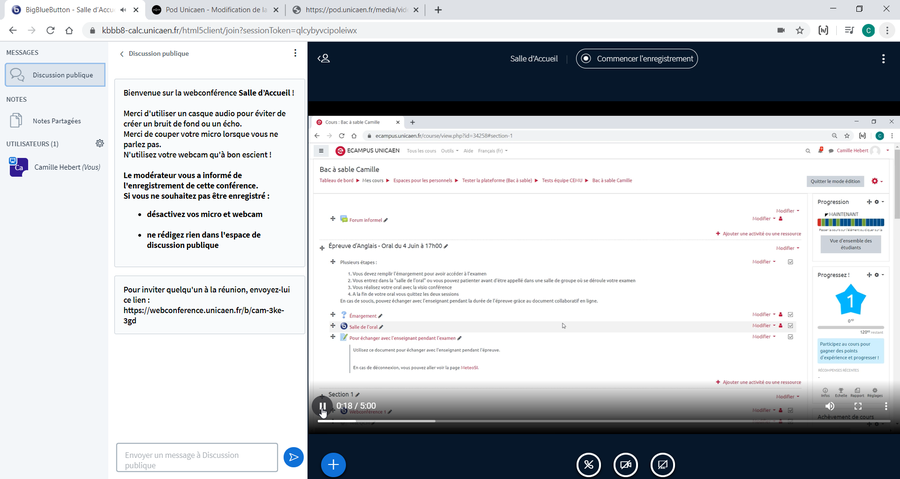The height and width of the screenshot is (479, 900).
Task: Open video player more options menu
Action: pyautogui.click(x=886, y=406)
